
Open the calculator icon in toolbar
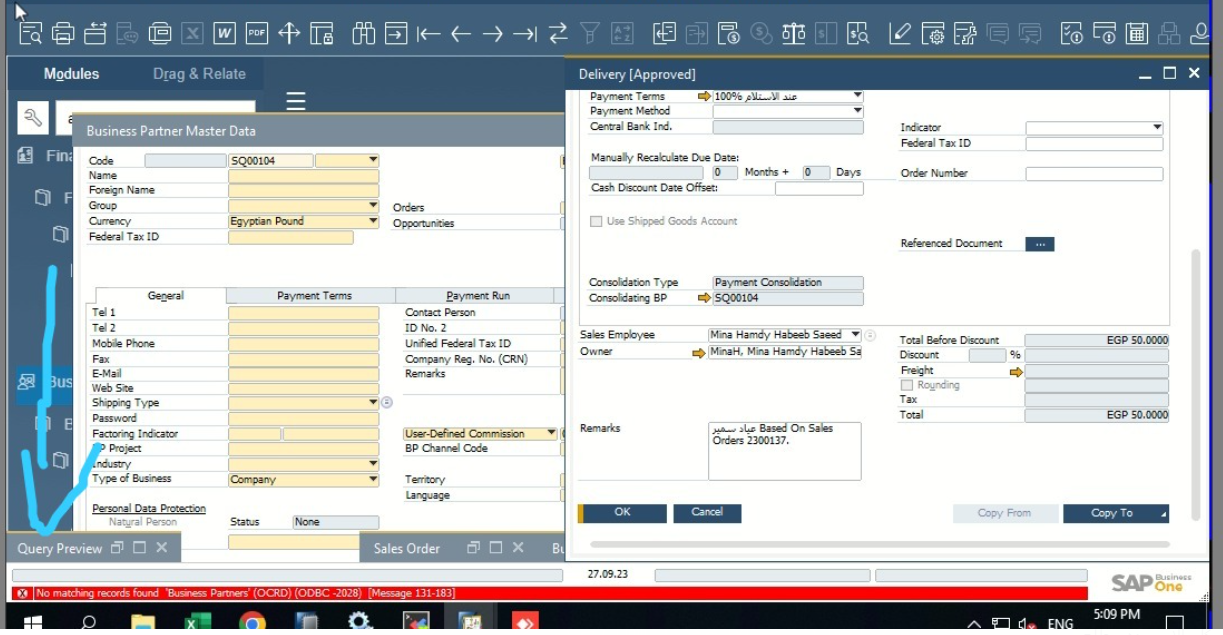click(1136, 34)
